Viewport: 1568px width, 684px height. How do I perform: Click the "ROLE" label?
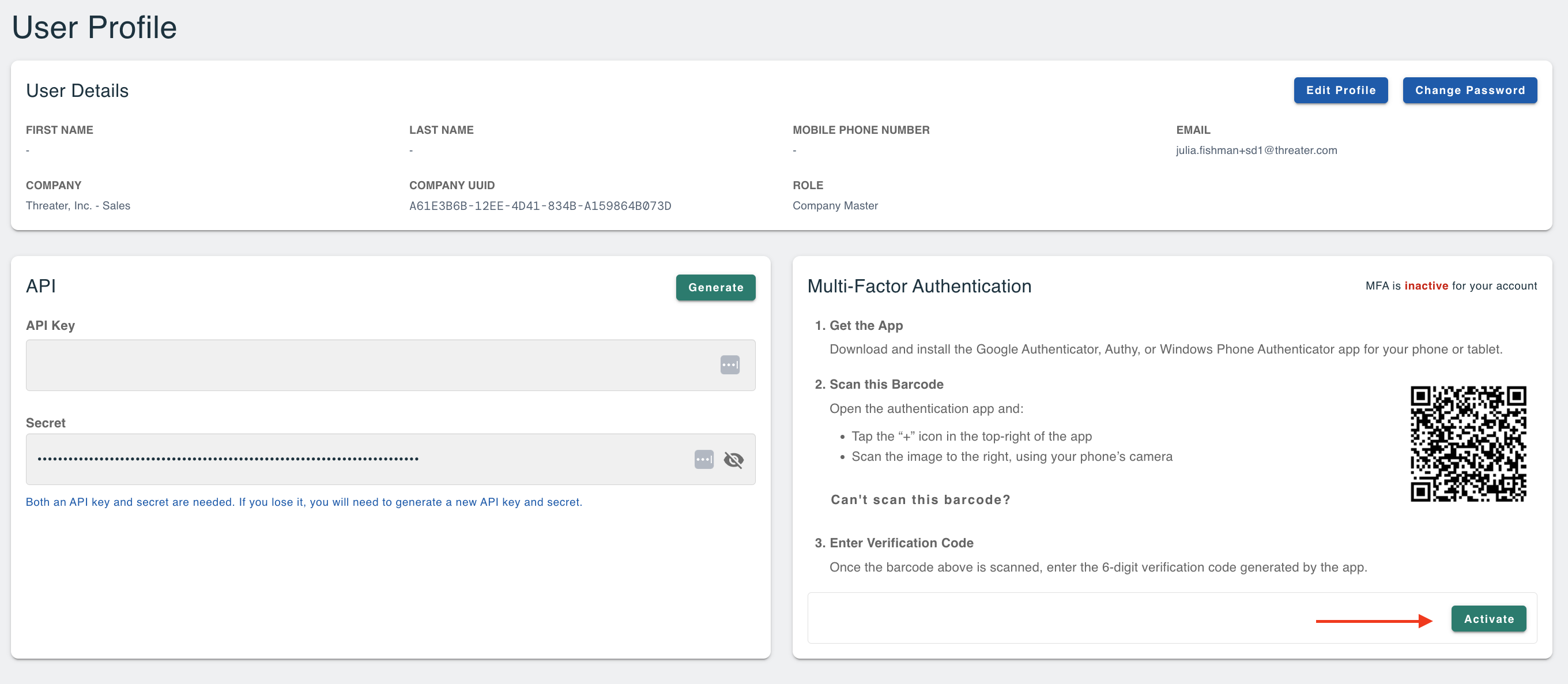[x=808, y=186]
